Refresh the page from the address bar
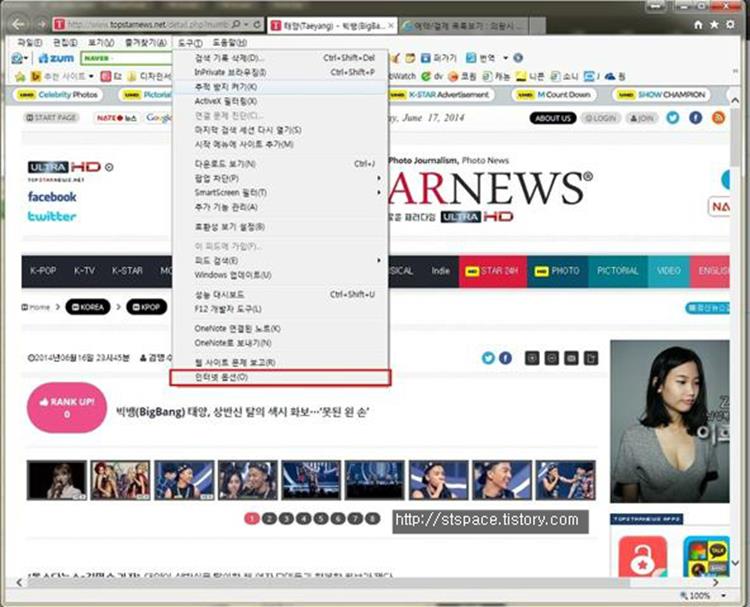This screenshot has width=750, height=607. (x=257, y=24)
